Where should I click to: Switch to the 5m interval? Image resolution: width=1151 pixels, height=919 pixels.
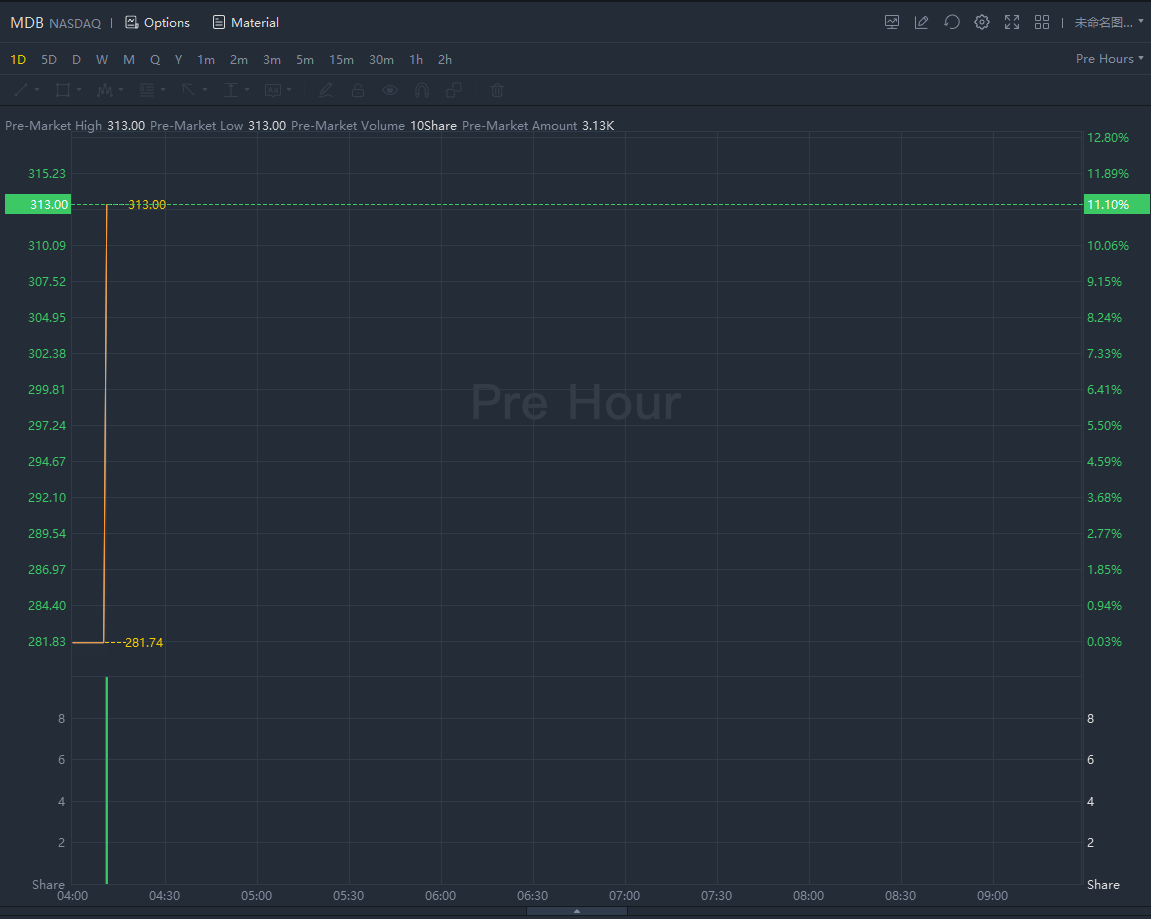[305, 59]
